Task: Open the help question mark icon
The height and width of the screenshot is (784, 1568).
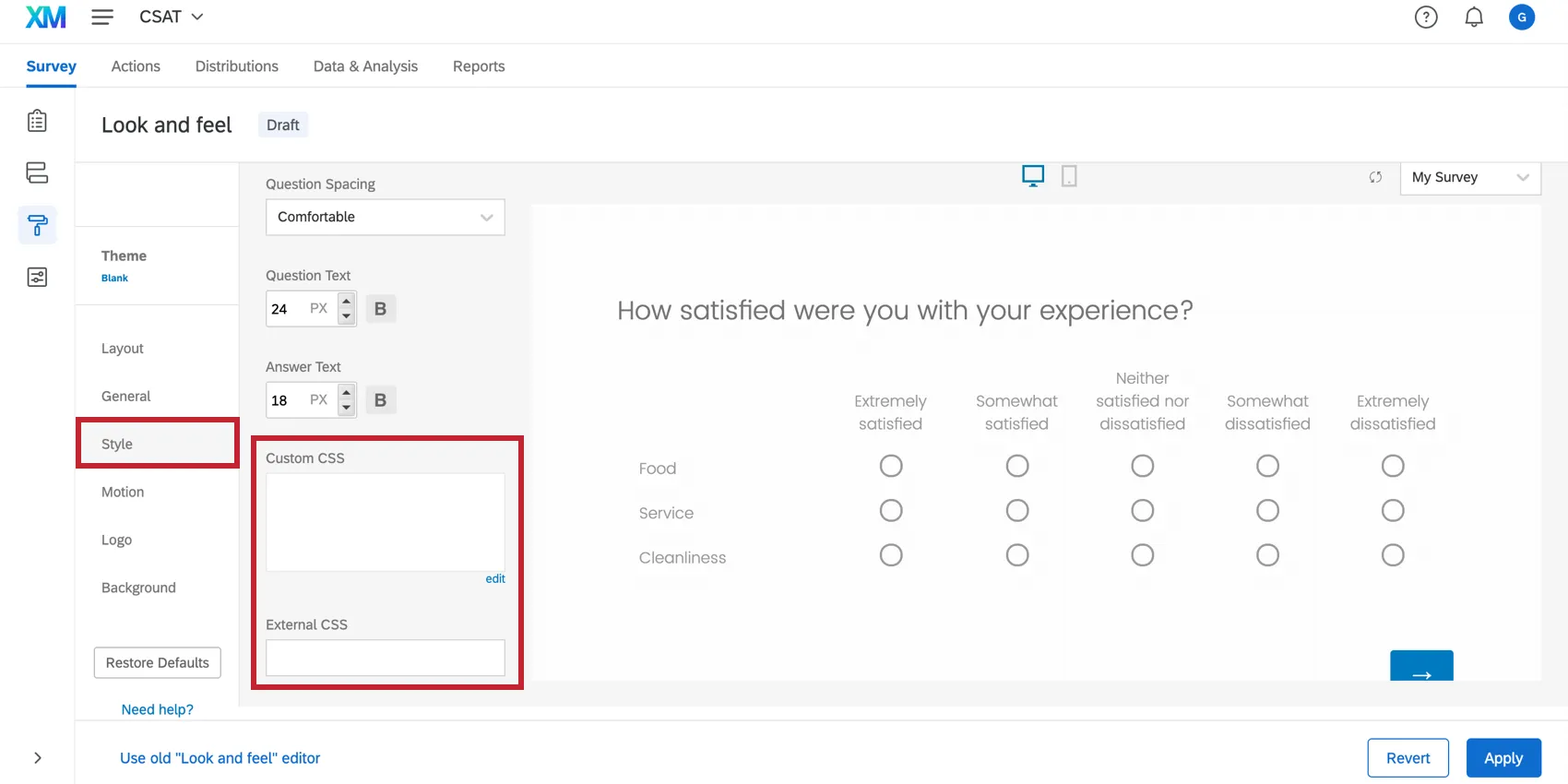Action: (x=1426, y=17)
